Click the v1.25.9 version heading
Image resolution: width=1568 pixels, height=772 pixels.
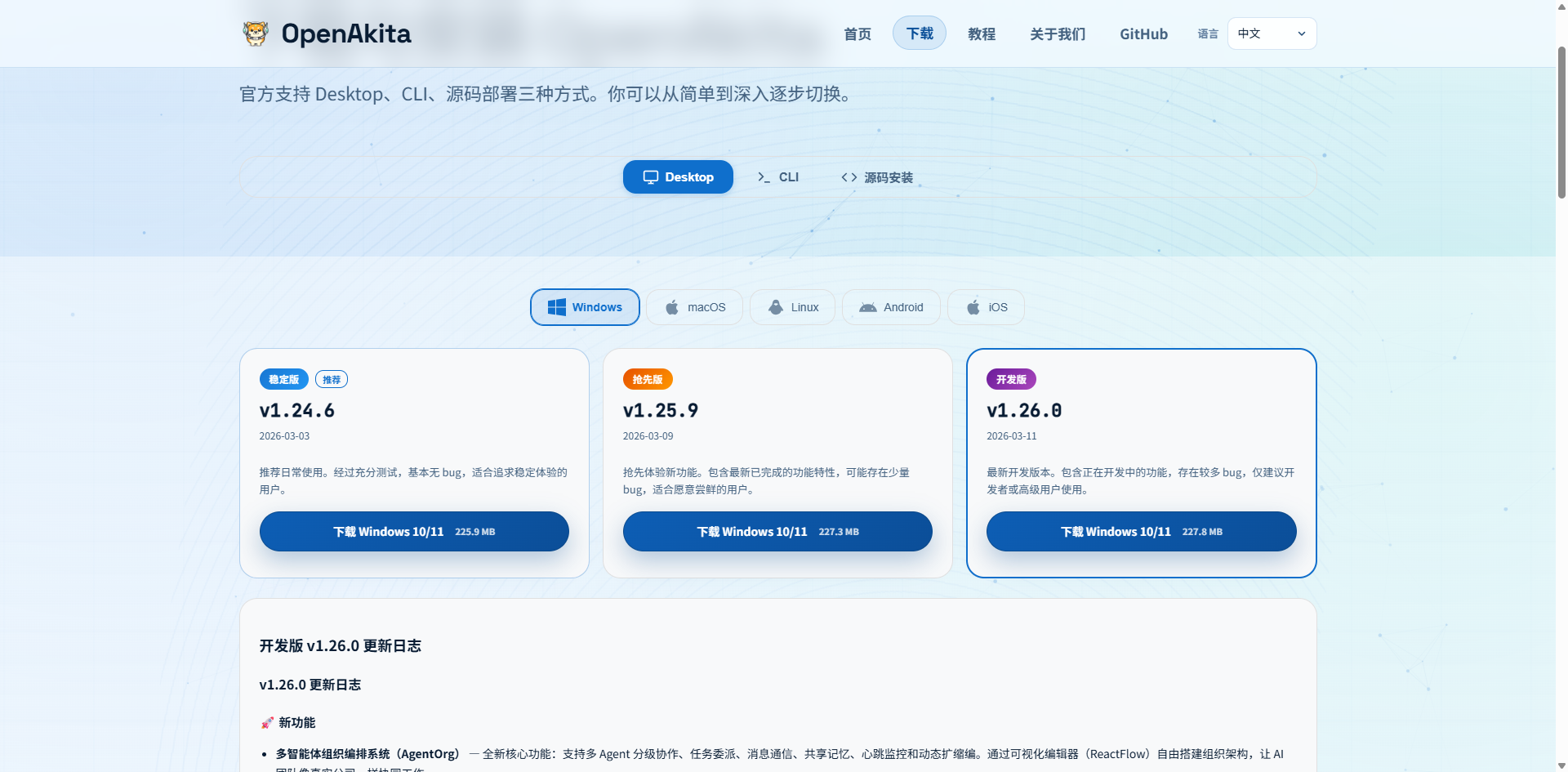[661, 411]
